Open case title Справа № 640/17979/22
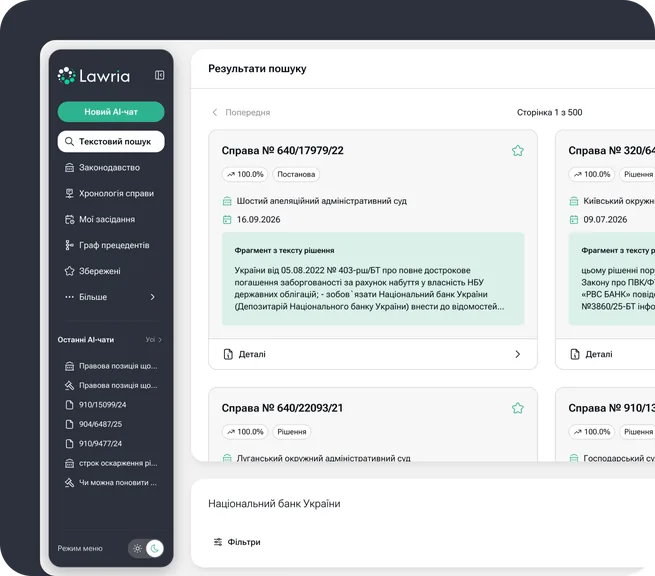The image size is (655, 576). pos(282,150)
